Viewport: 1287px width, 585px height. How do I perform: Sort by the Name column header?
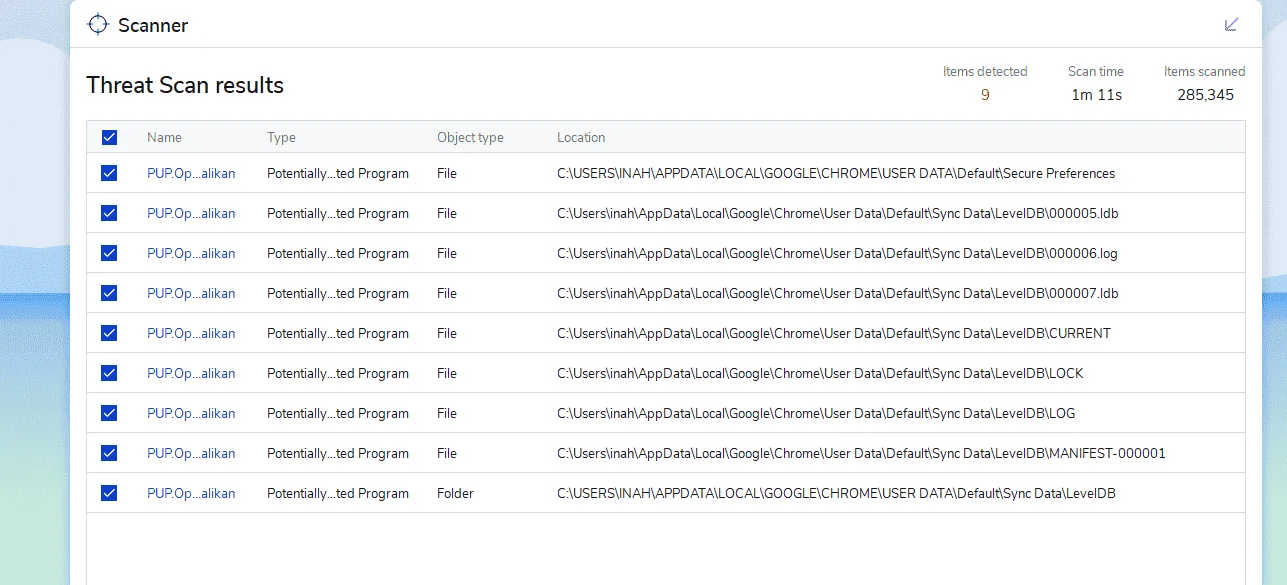pos(164,137)
